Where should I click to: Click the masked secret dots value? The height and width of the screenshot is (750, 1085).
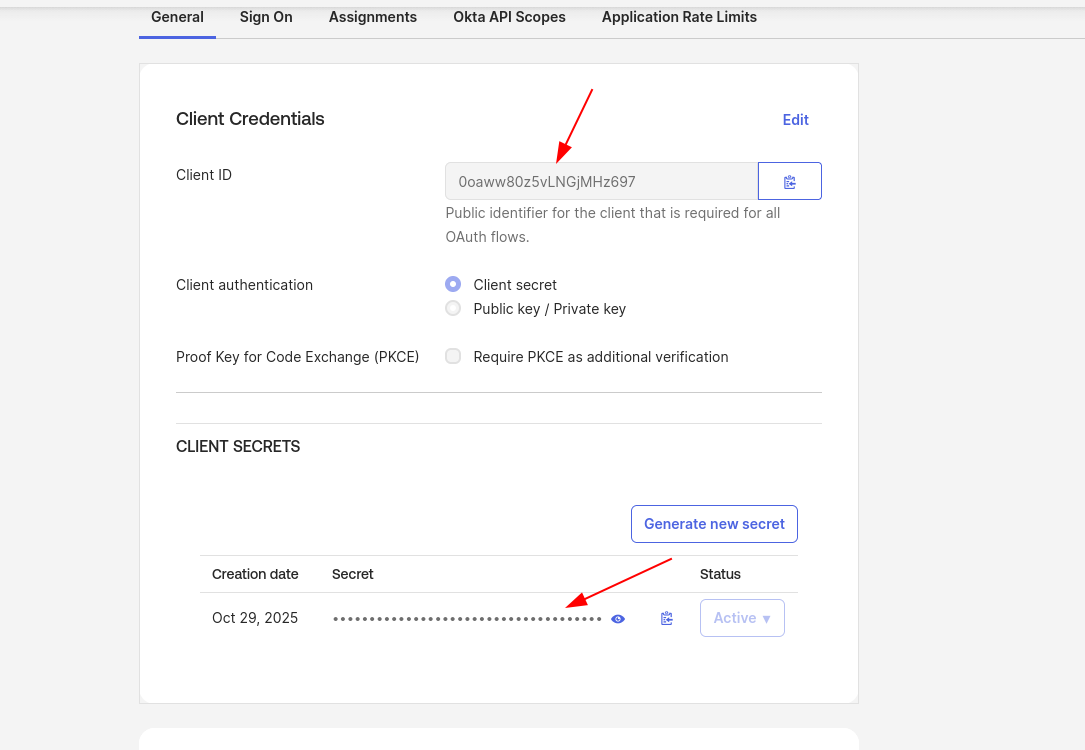465,618
